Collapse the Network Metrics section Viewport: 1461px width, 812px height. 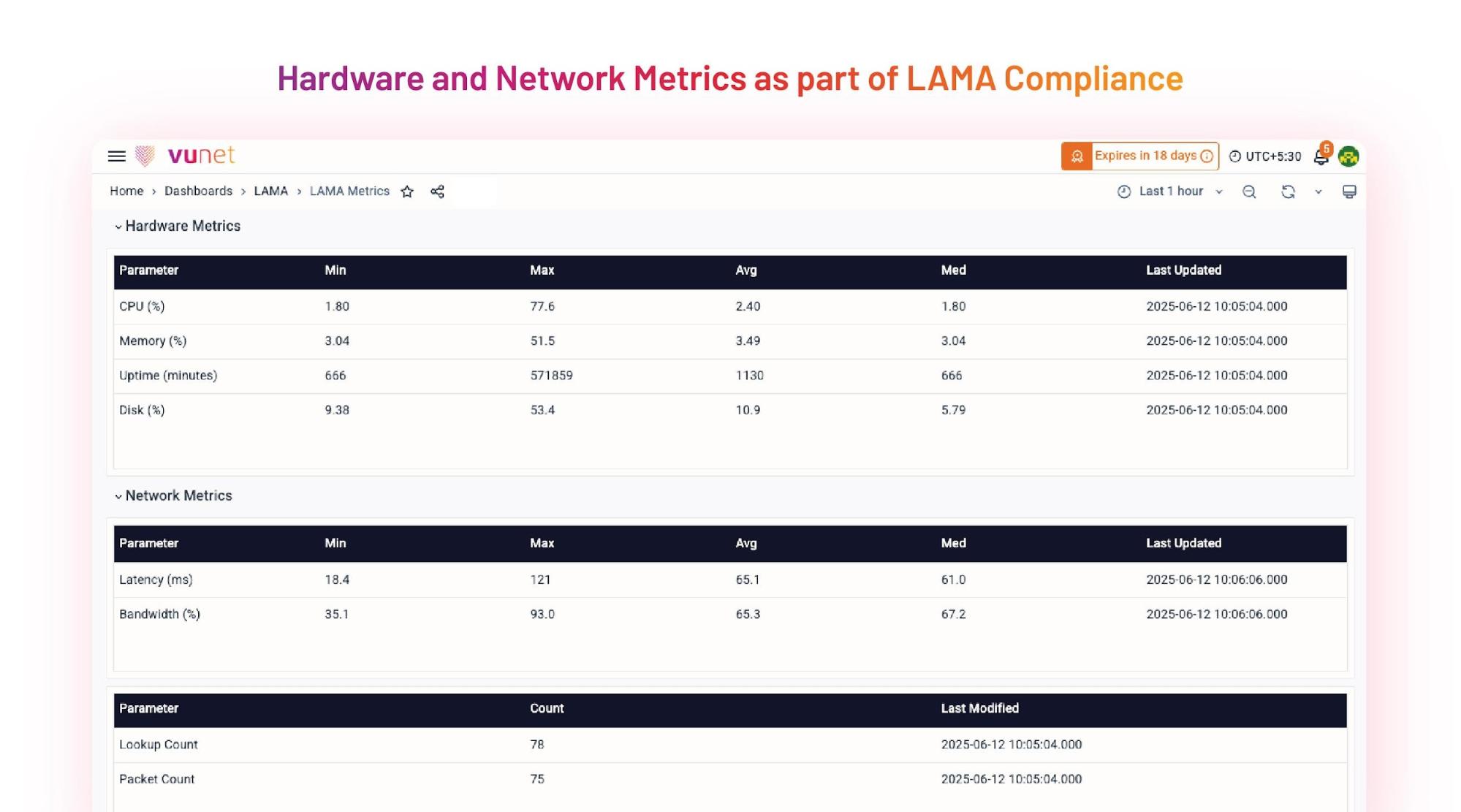pyautogui.click(x=118, y=496)
